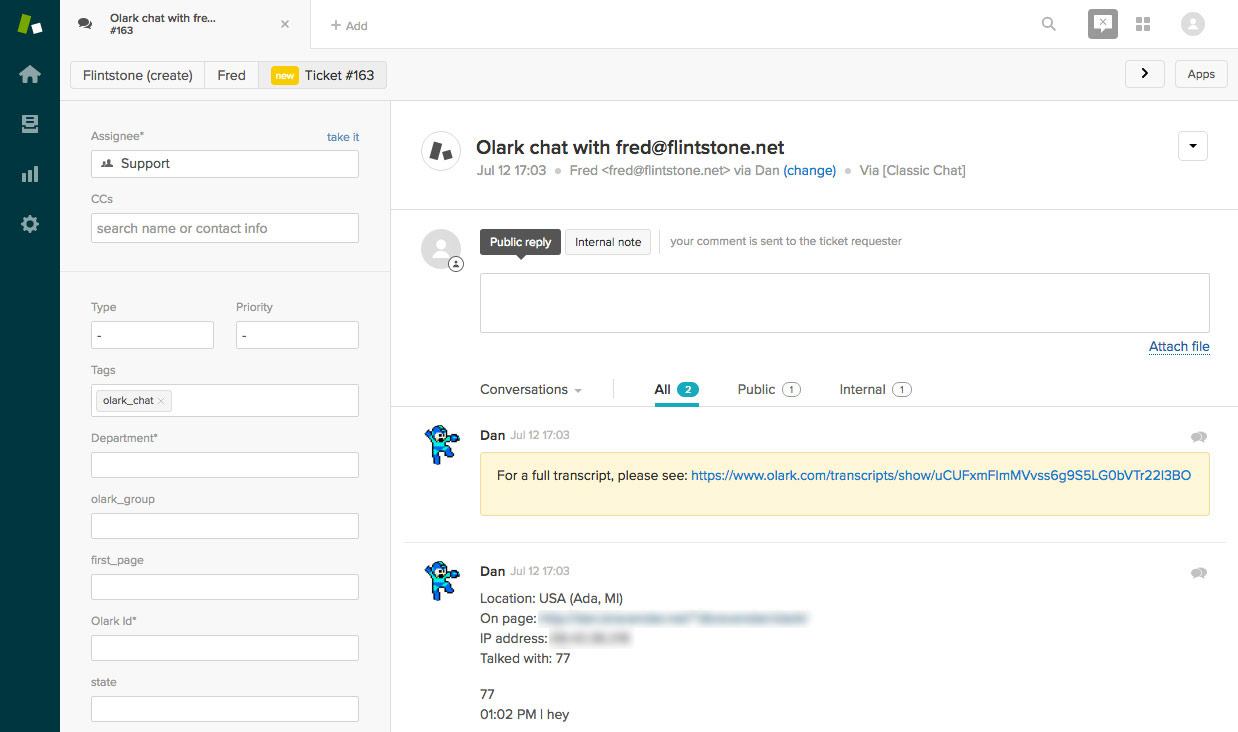
Task: Open the products grid icon
Action: (x=1143, y=24)
